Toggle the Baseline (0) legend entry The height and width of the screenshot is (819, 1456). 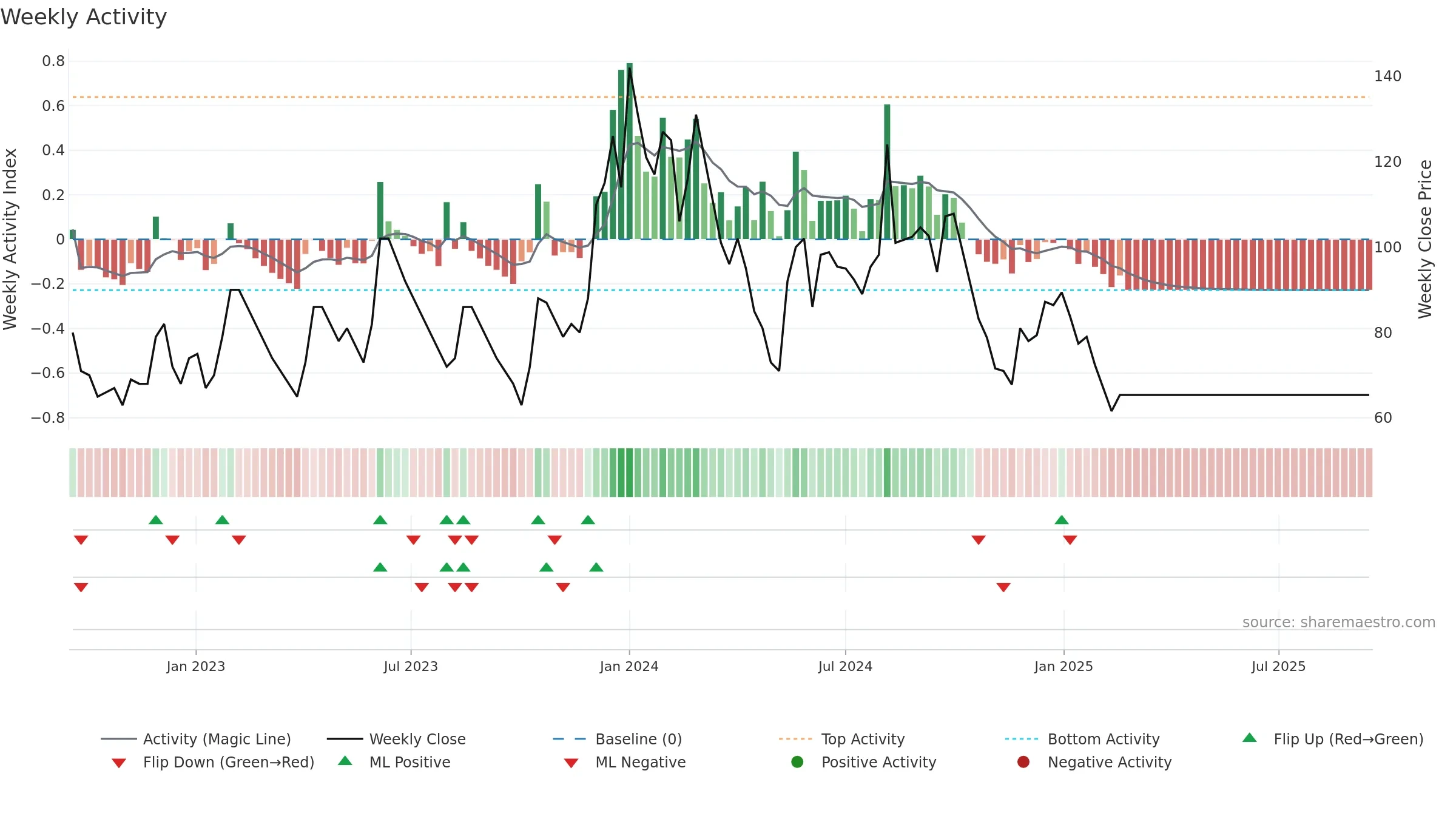click(618, 739)
